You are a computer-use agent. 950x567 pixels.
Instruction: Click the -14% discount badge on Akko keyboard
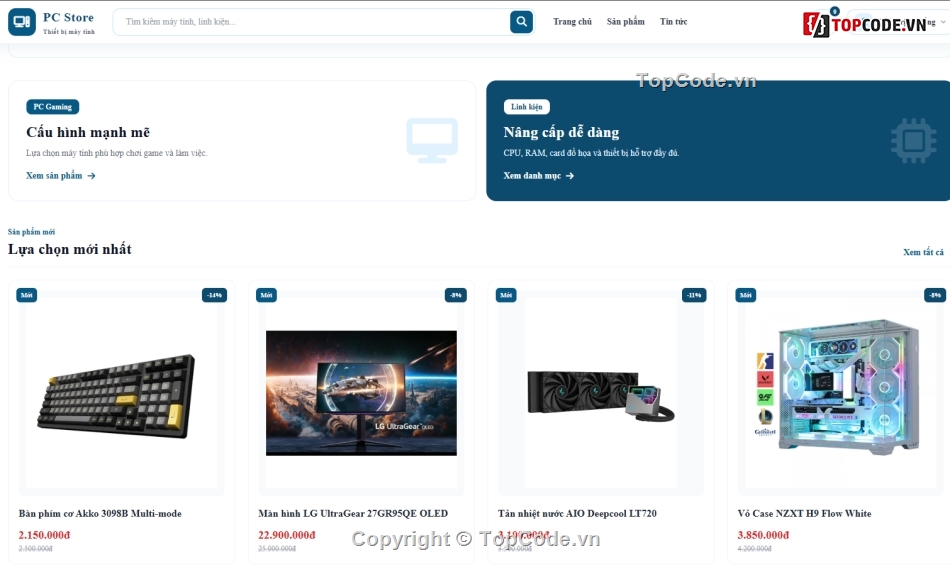tap(214, 295)
